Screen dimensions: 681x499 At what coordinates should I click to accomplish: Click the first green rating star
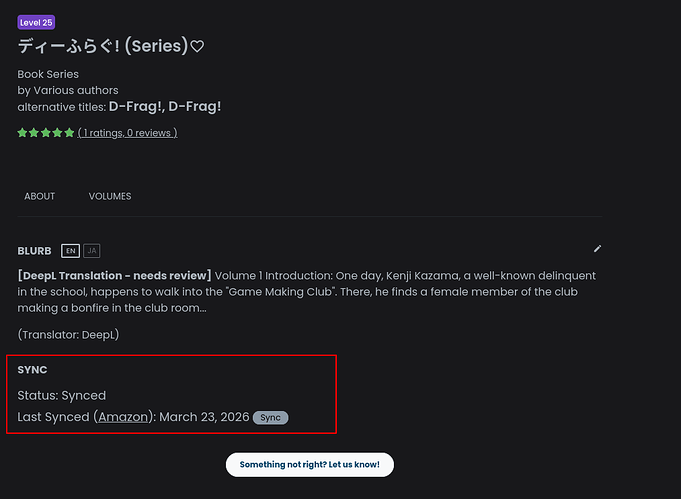coord(22,132)
